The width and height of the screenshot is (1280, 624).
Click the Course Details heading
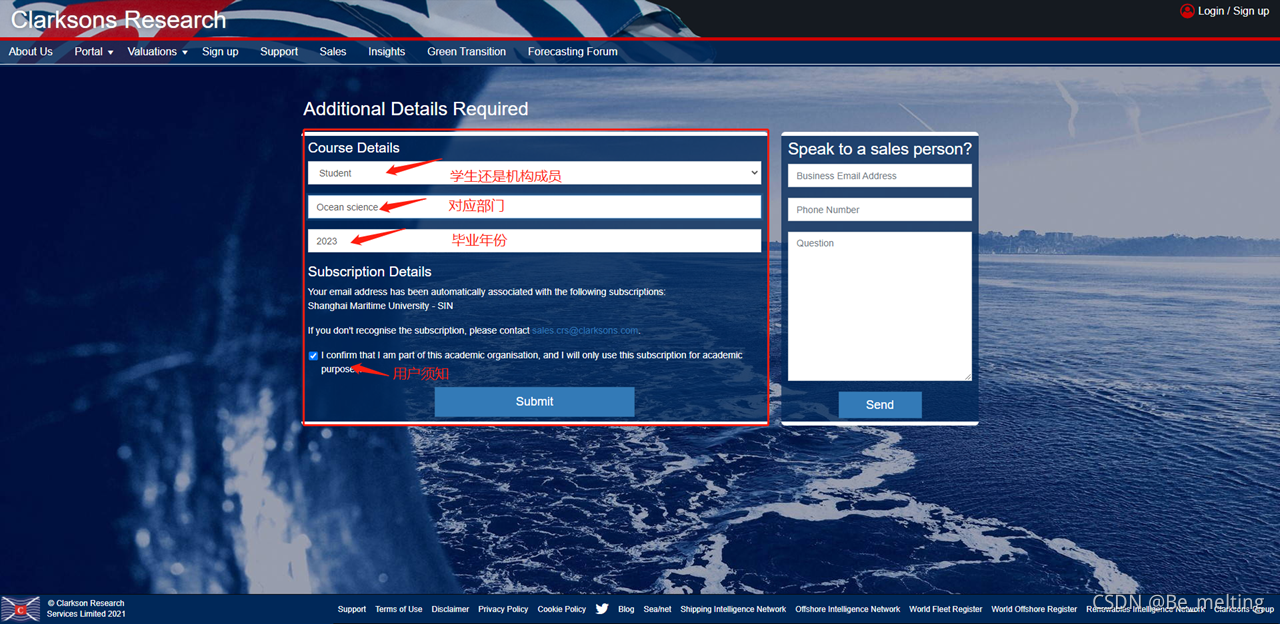pos(354,148)
